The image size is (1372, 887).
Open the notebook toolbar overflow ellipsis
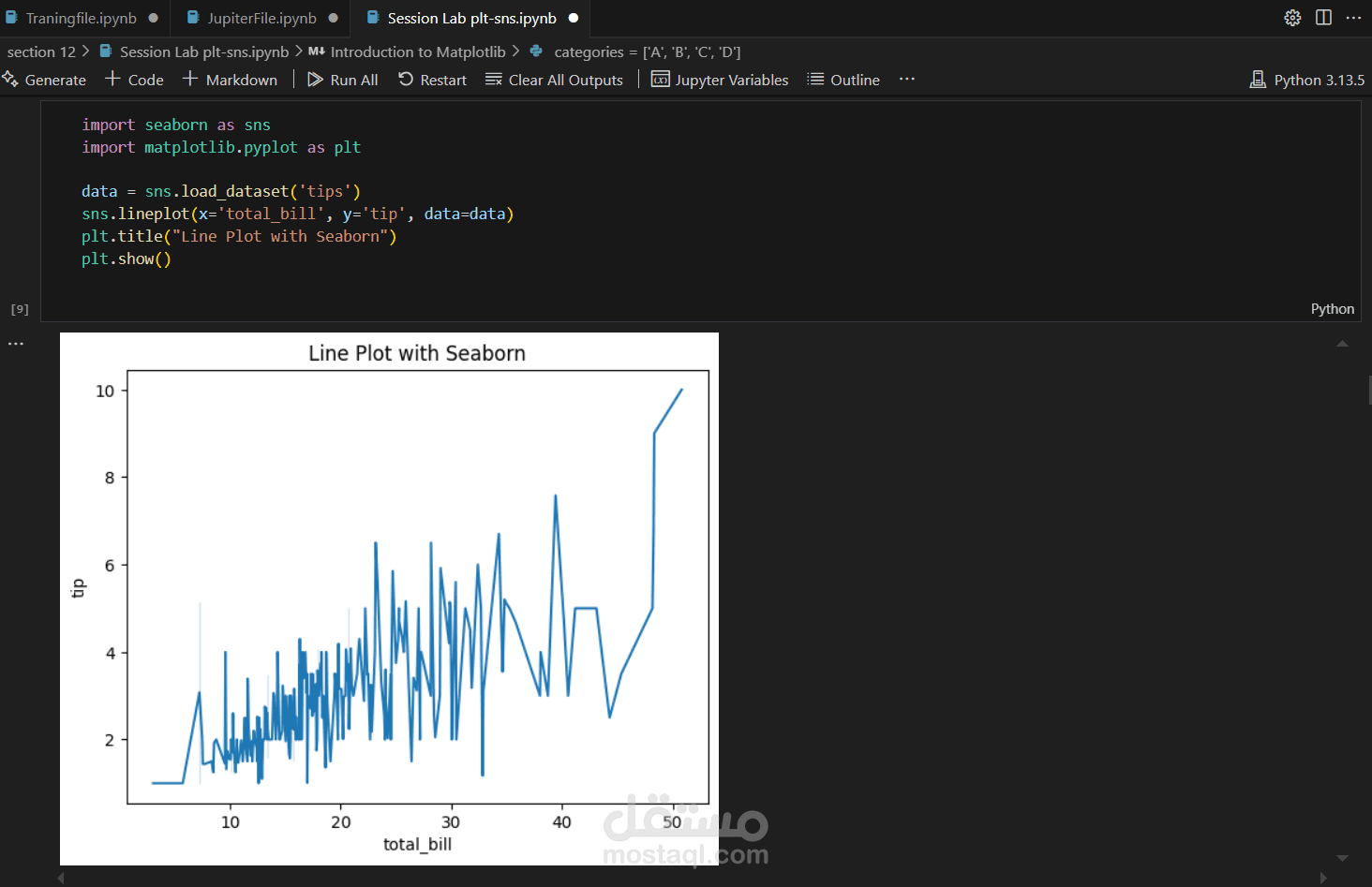[x=906, y=80]
